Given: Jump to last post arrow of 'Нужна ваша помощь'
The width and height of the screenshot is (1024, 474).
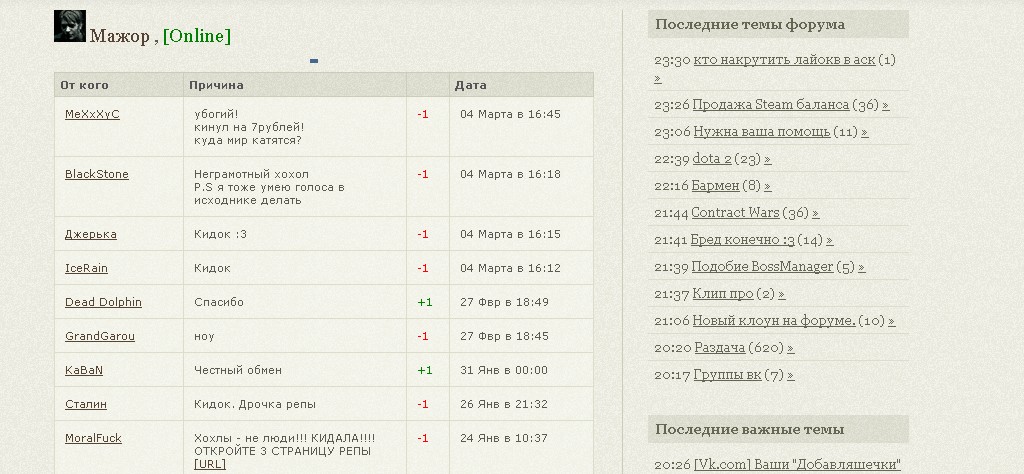Looking at the screenshot, I should coord(865,133).
